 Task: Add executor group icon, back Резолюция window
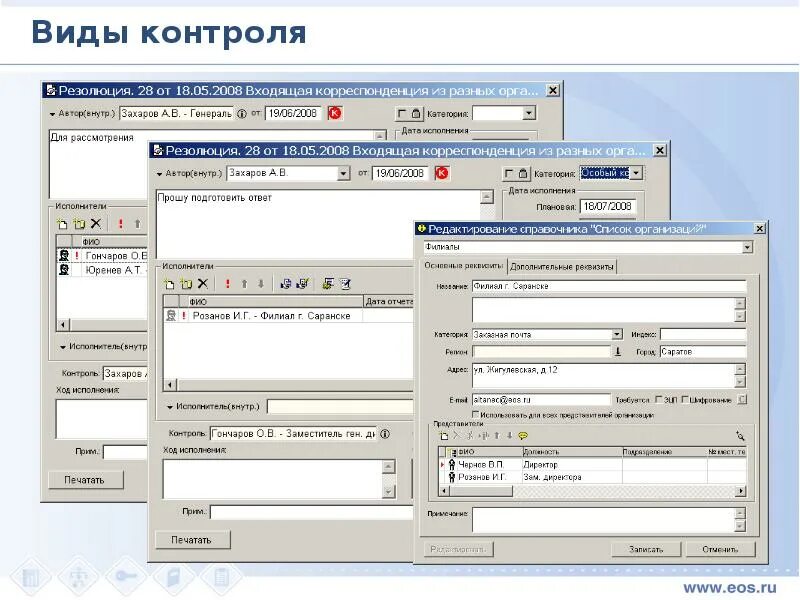pyautogui.click(x=79, y=223)
